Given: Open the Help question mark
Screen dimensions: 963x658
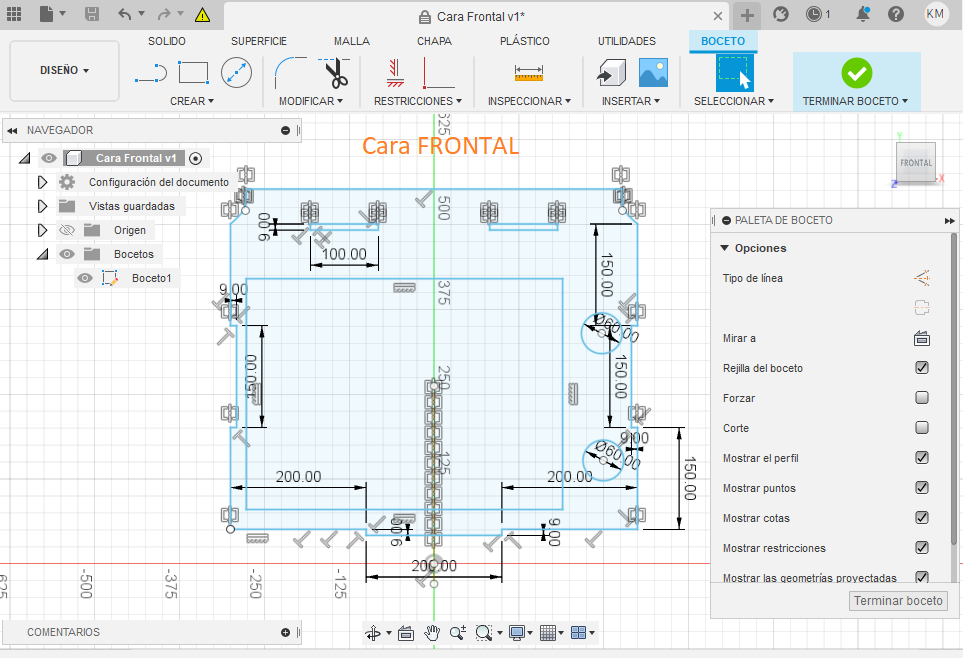Looking at the screenshot, I should click(896, 14).
